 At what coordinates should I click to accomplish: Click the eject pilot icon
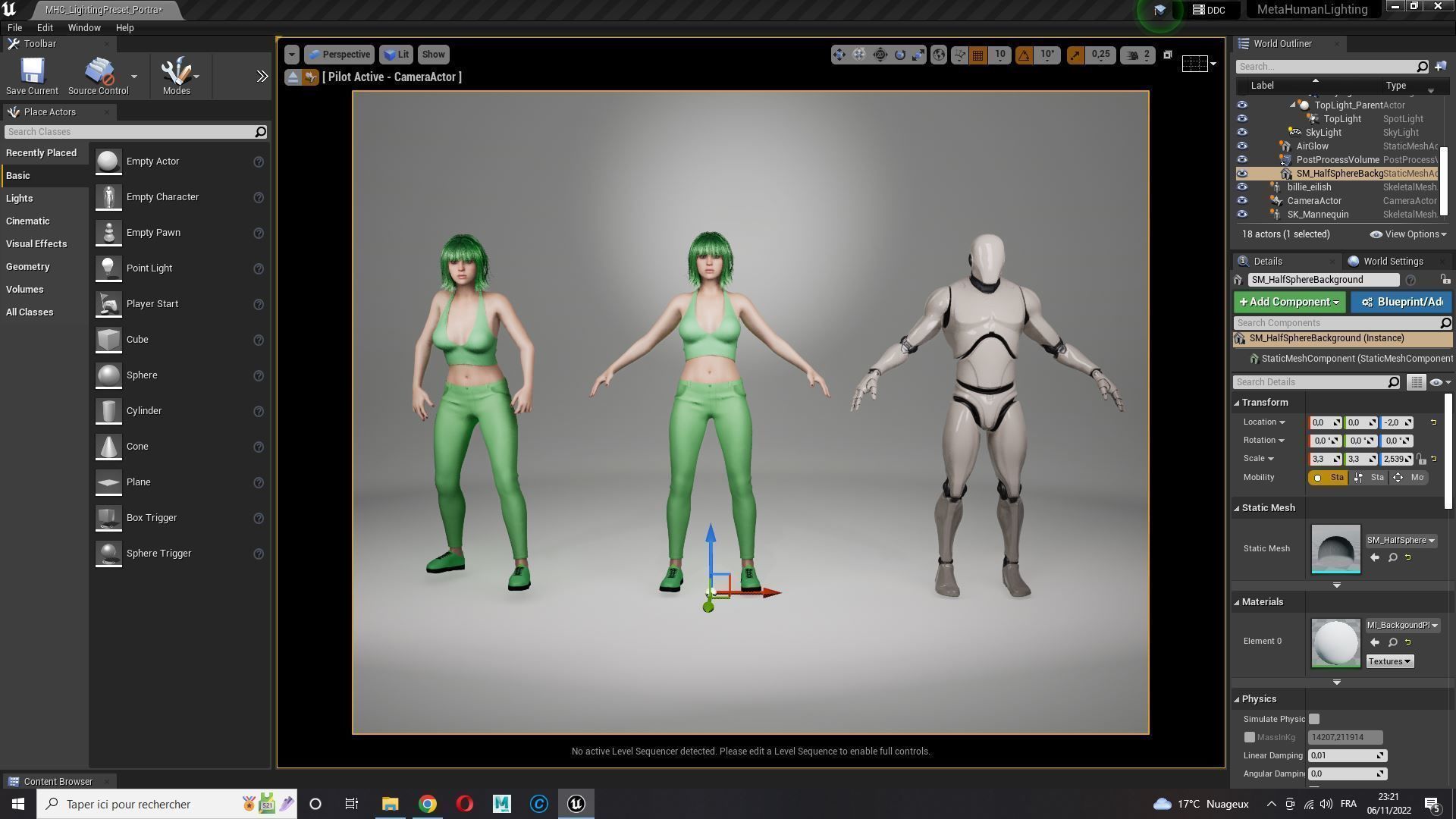[293, 77]
